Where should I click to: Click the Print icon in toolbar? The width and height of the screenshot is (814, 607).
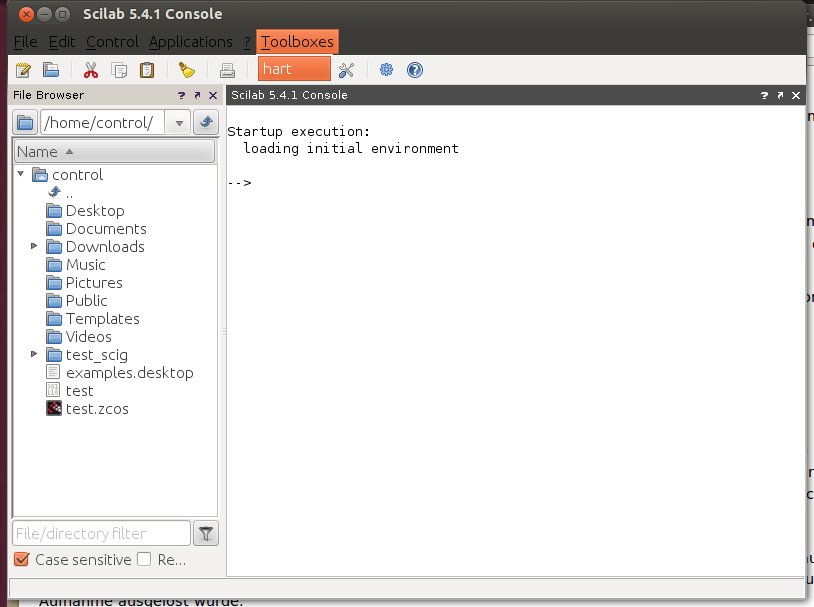pyautogui.click(x=227, y=70)
